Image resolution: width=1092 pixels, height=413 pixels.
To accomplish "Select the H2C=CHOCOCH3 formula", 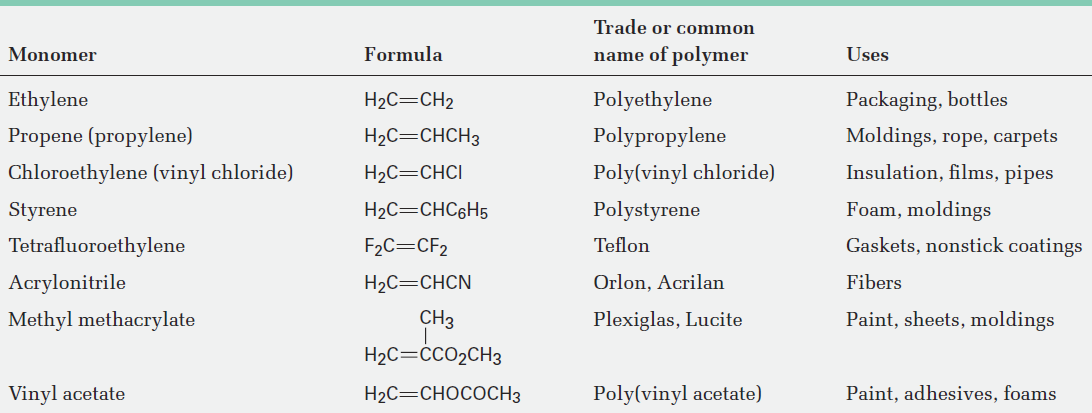I will click(442, 395).
